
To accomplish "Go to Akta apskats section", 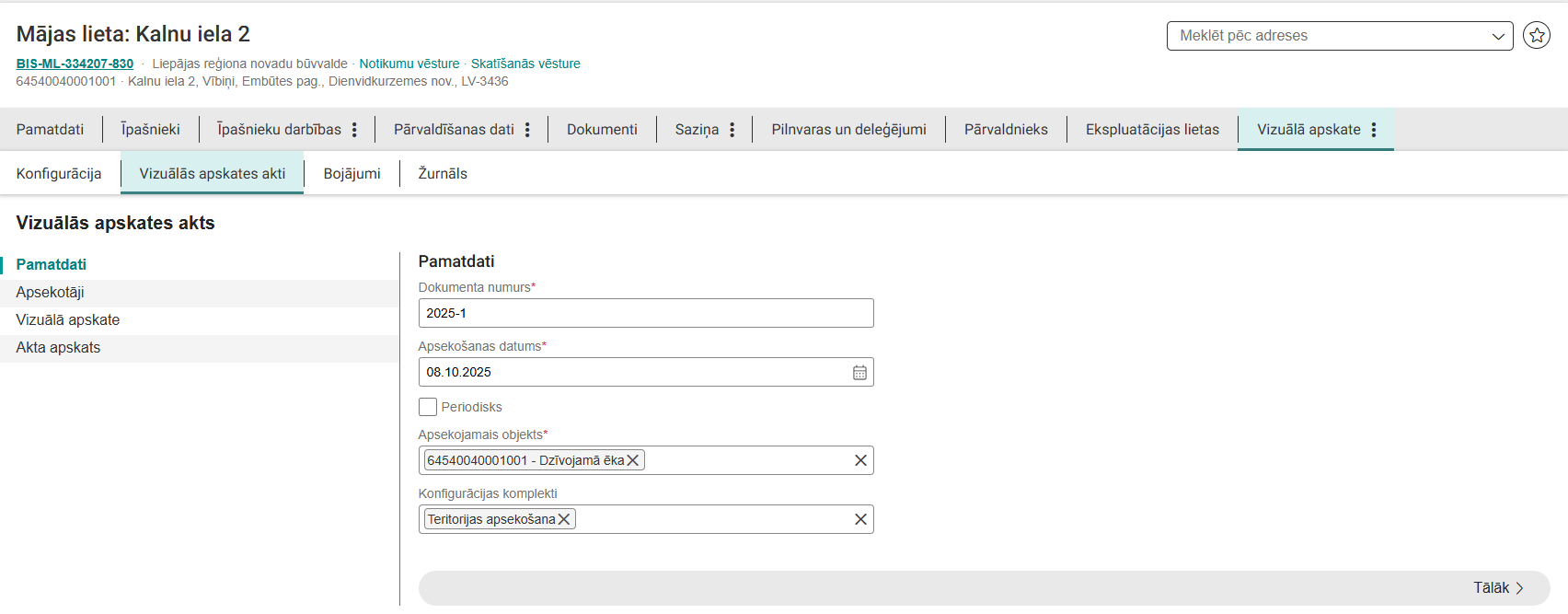I will [58, 348].
